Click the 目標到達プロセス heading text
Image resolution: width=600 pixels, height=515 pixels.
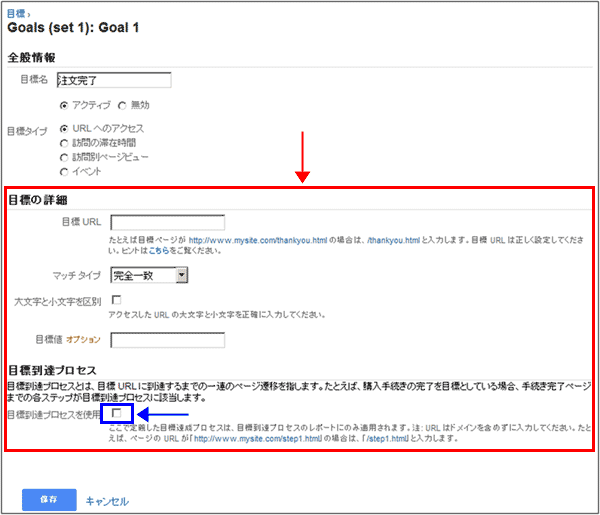click(x=52, y=370)
